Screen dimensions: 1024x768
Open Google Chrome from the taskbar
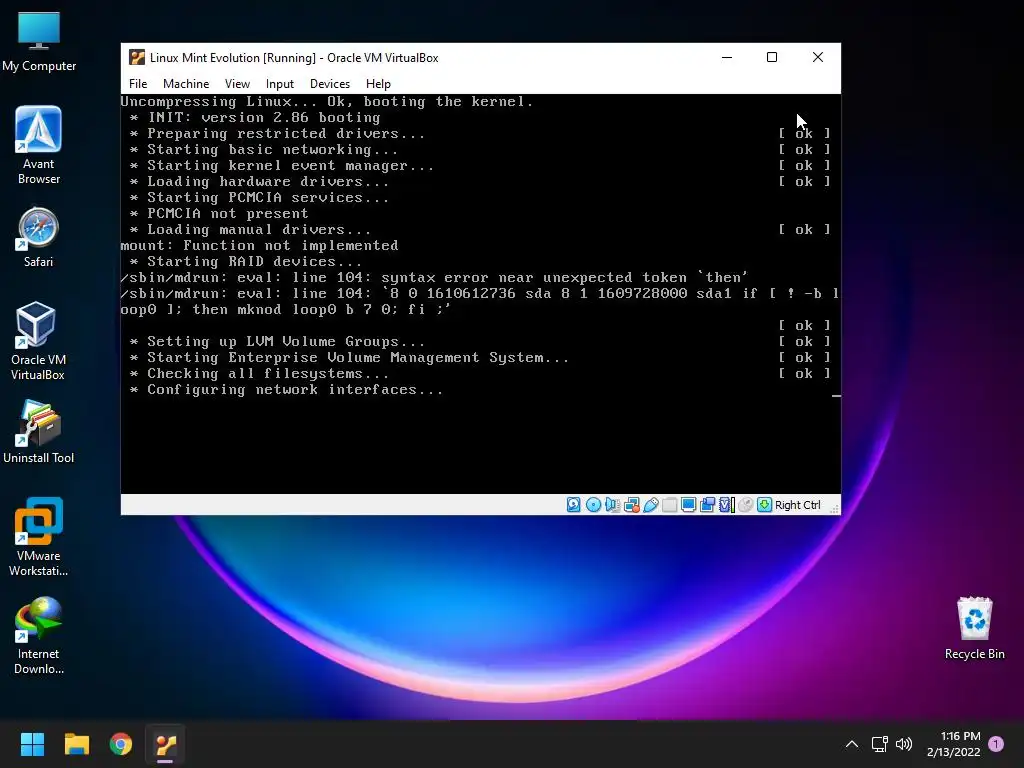(121, 744)
